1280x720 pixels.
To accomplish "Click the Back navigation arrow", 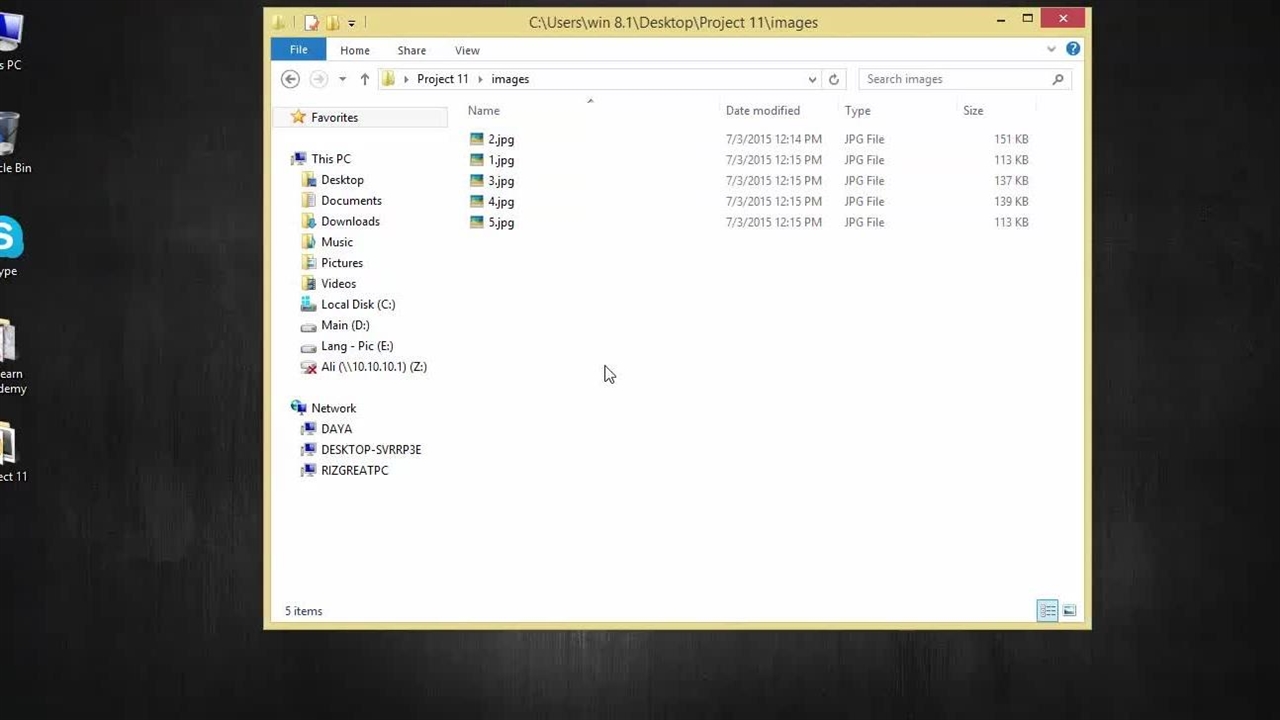I will 290,79.
